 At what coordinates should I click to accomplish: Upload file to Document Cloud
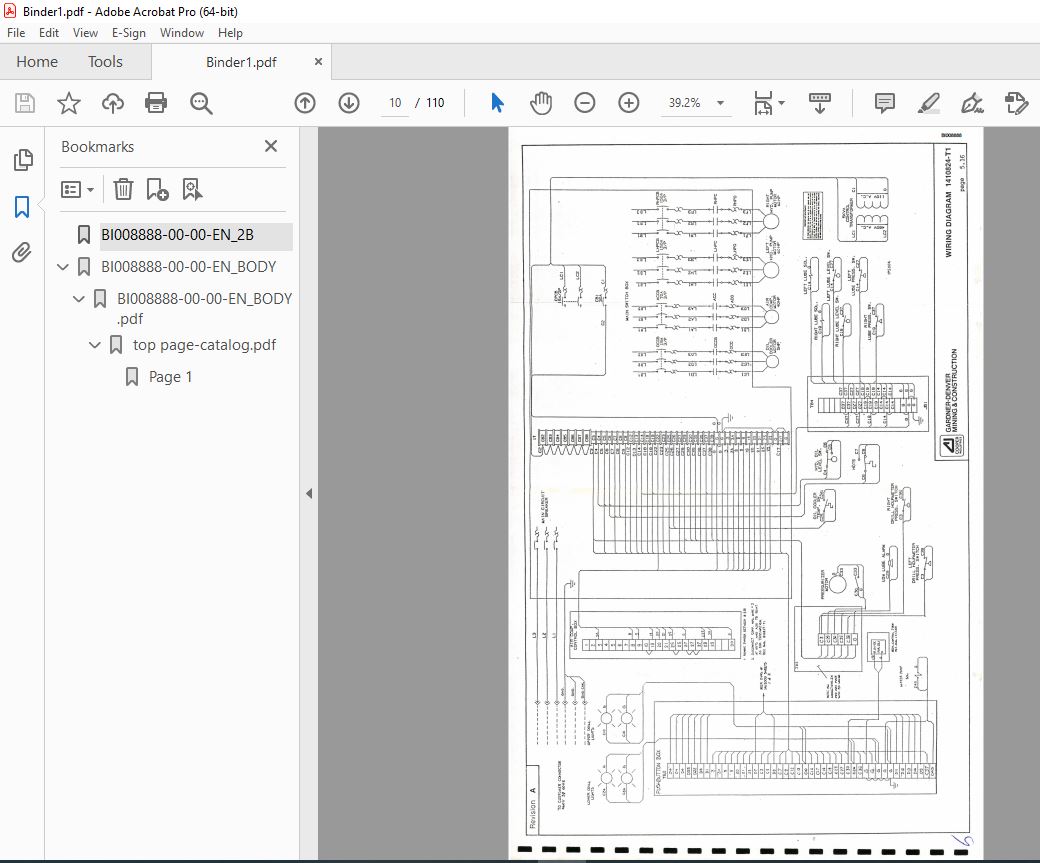[x=113, y=103]
